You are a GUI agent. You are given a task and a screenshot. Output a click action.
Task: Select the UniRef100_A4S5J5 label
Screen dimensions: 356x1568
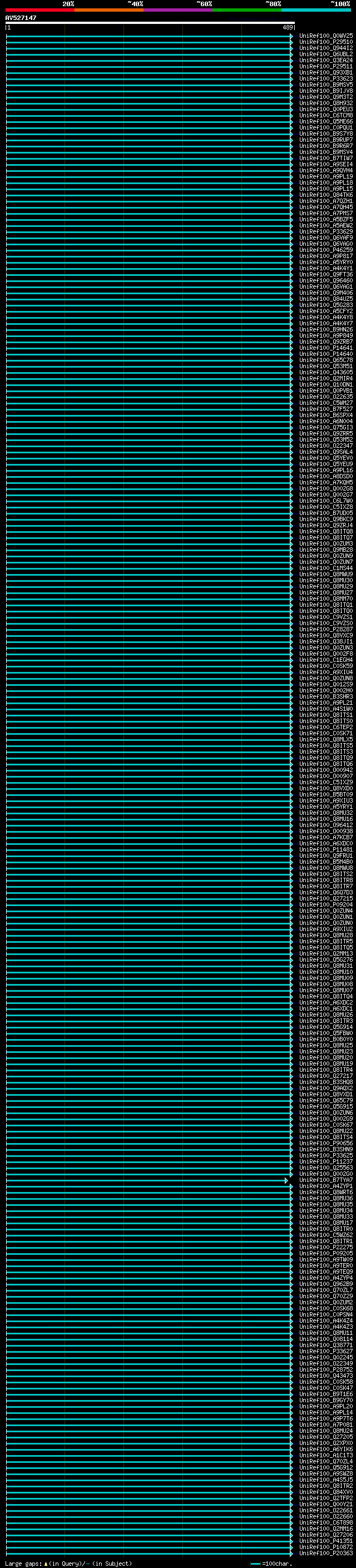click(326, 1480)
